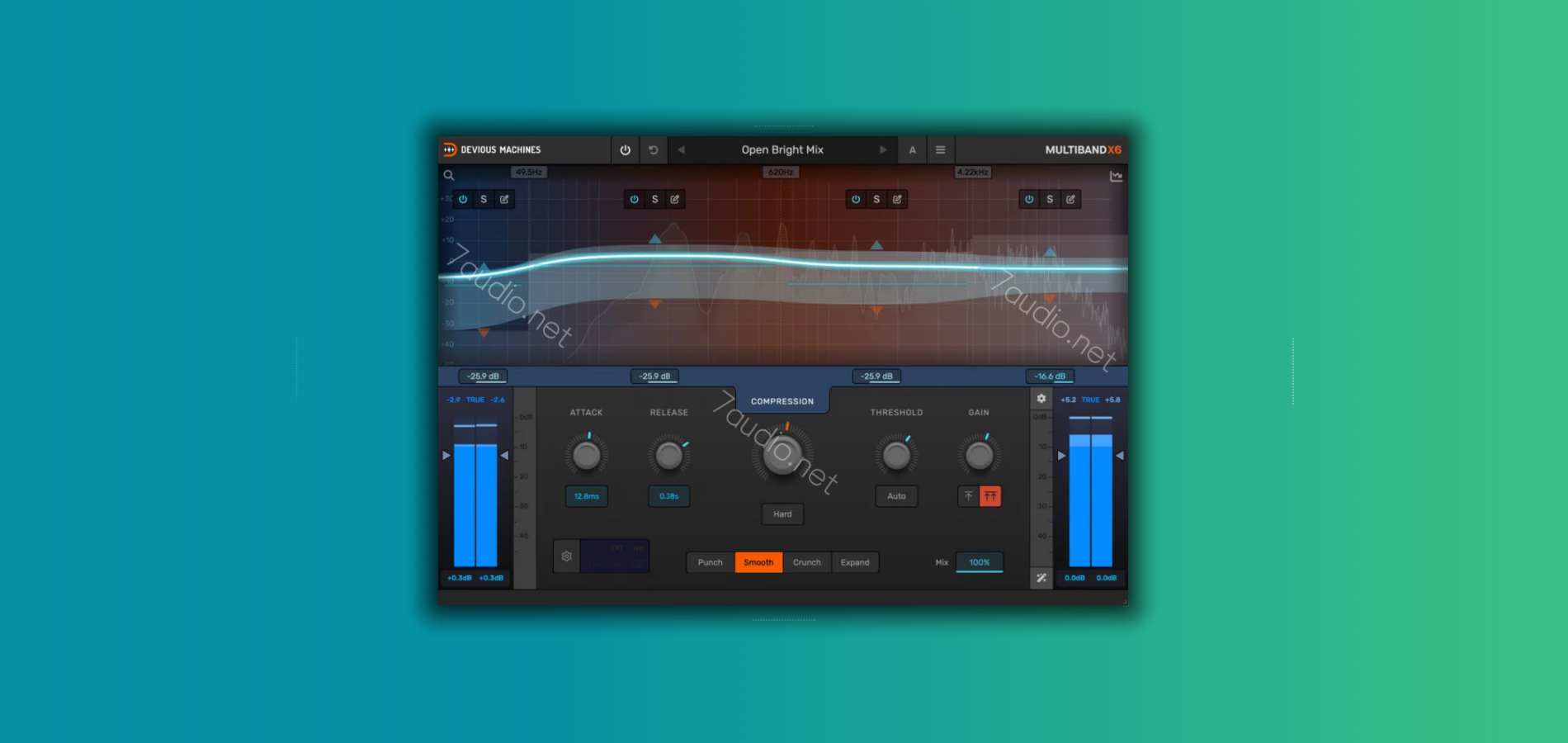Edit the low-mid band
Viewport: 1568px width, 743px height.
[675, 199]
